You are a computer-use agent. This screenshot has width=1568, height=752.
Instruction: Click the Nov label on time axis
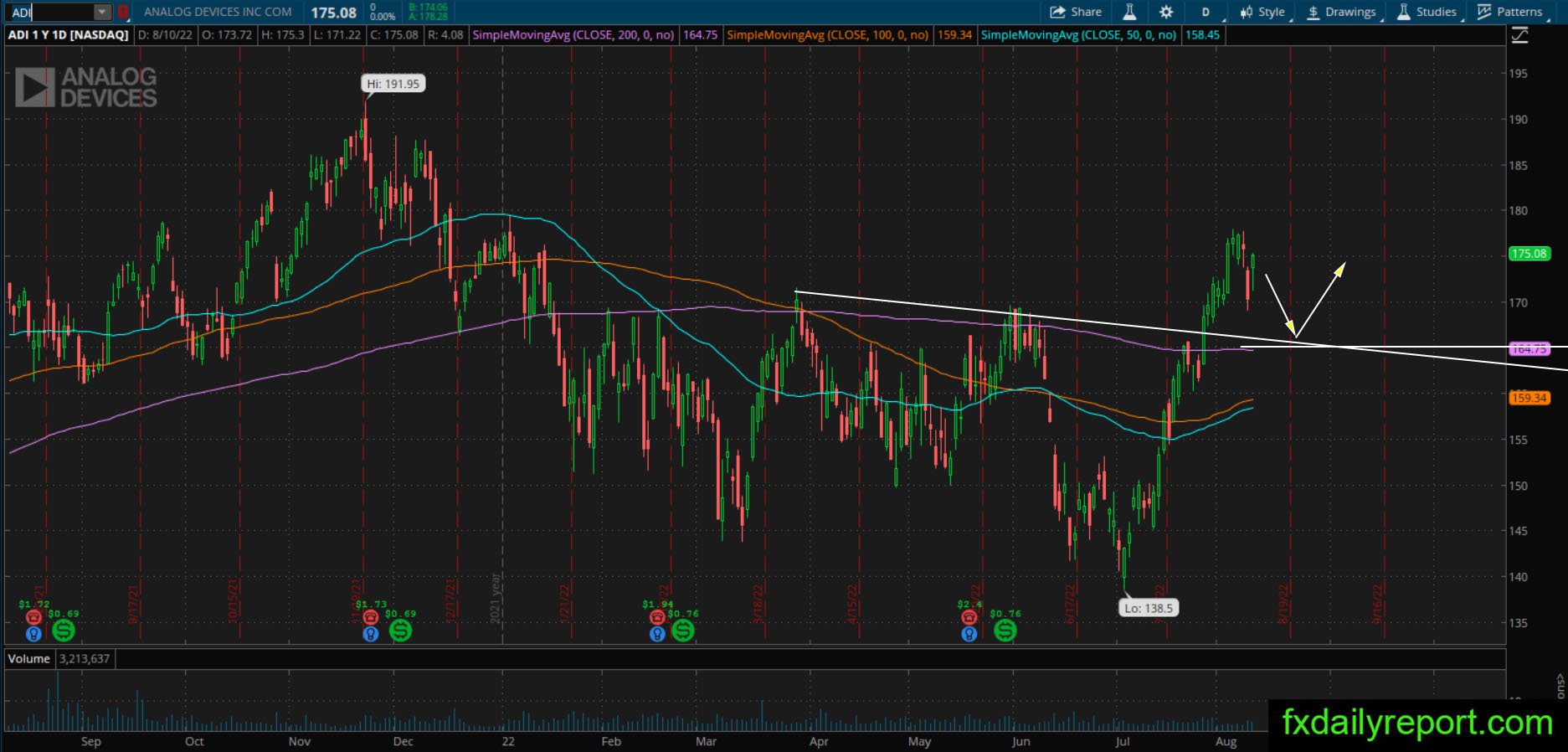[300, 741]
